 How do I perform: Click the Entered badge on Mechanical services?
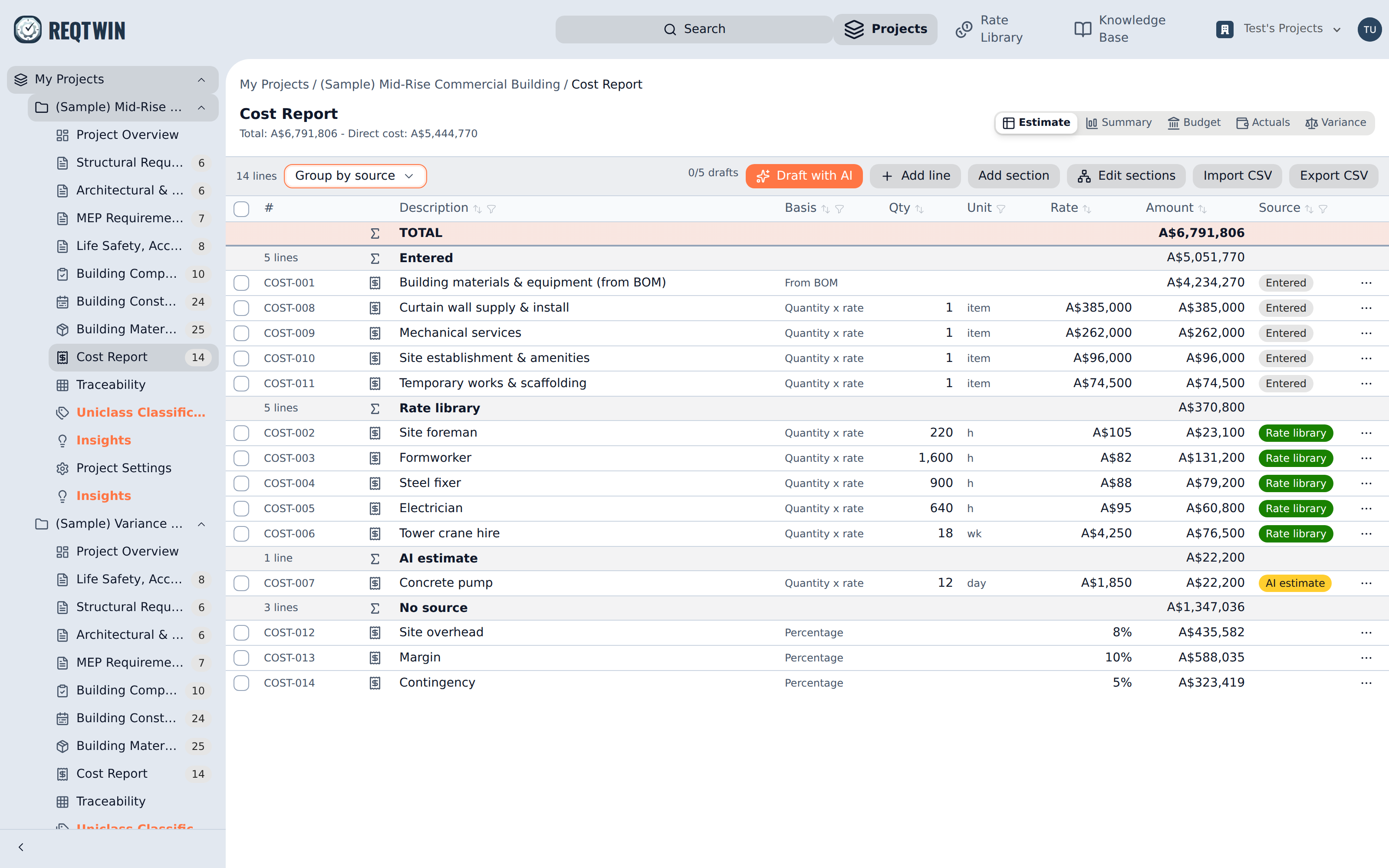pyautogui.click(x=1286, y=333)
